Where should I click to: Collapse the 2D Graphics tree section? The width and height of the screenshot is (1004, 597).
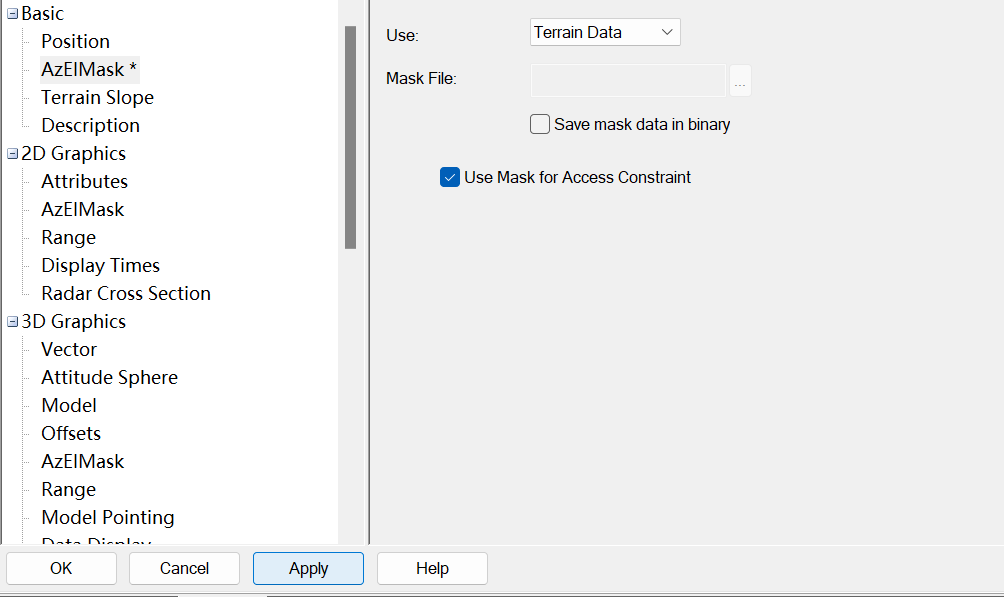(12, 154)
